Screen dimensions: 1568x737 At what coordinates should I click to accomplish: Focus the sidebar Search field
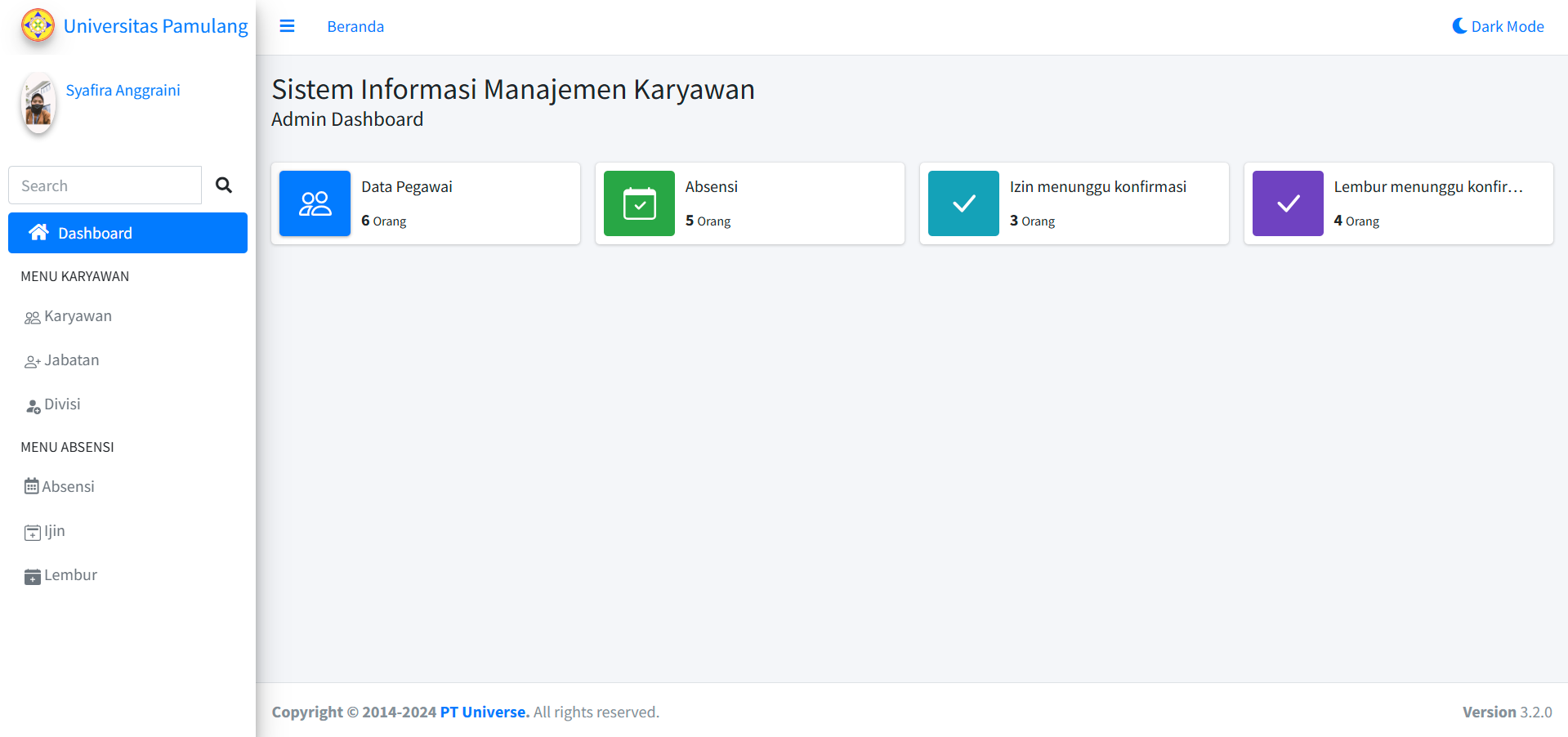point(105,185)
